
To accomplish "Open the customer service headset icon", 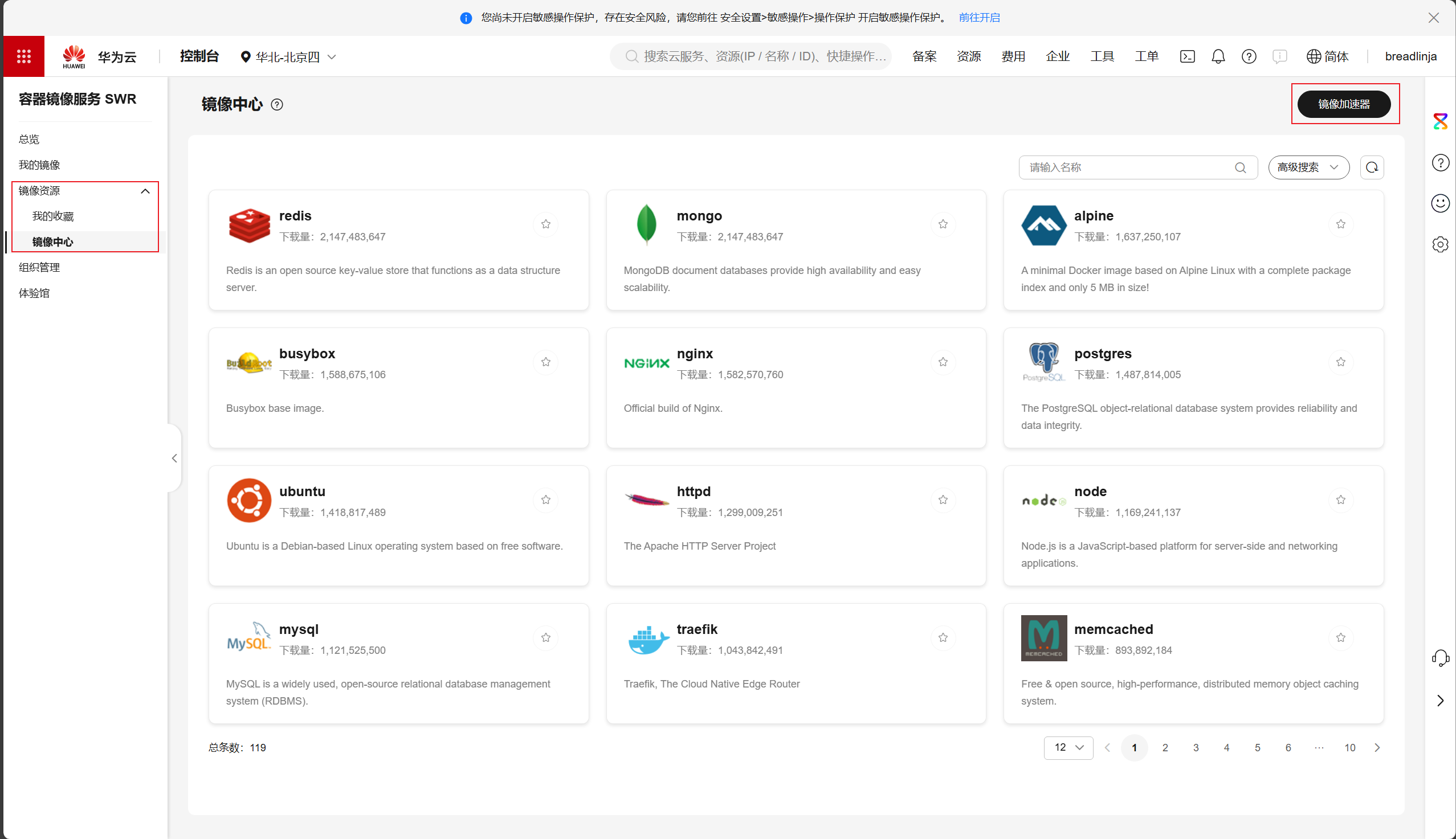I will 1440,658.
